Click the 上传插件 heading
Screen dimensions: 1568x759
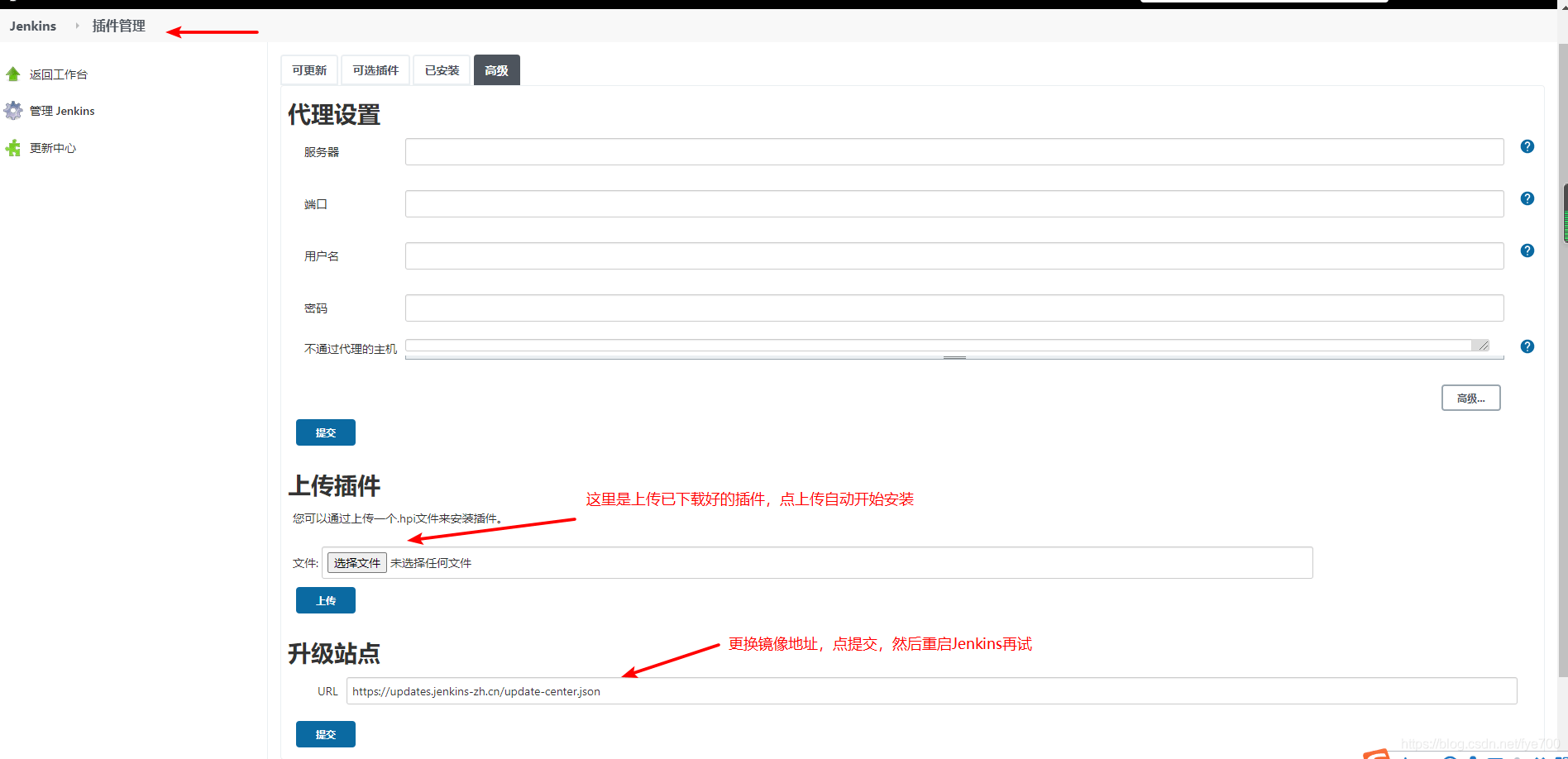point(334,485)
